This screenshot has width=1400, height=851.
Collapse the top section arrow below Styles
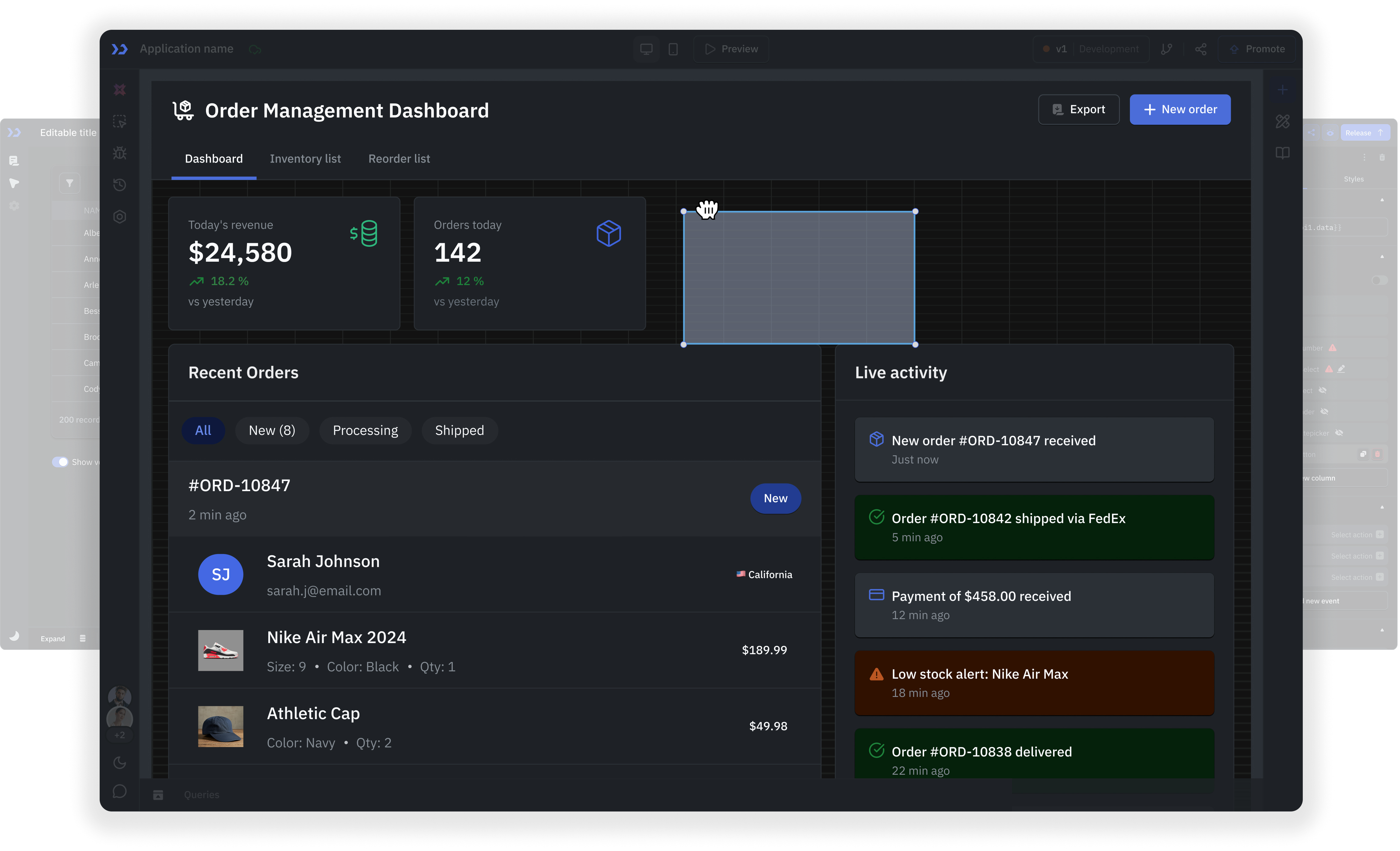pyautogui.click(x=1382, y=200)
